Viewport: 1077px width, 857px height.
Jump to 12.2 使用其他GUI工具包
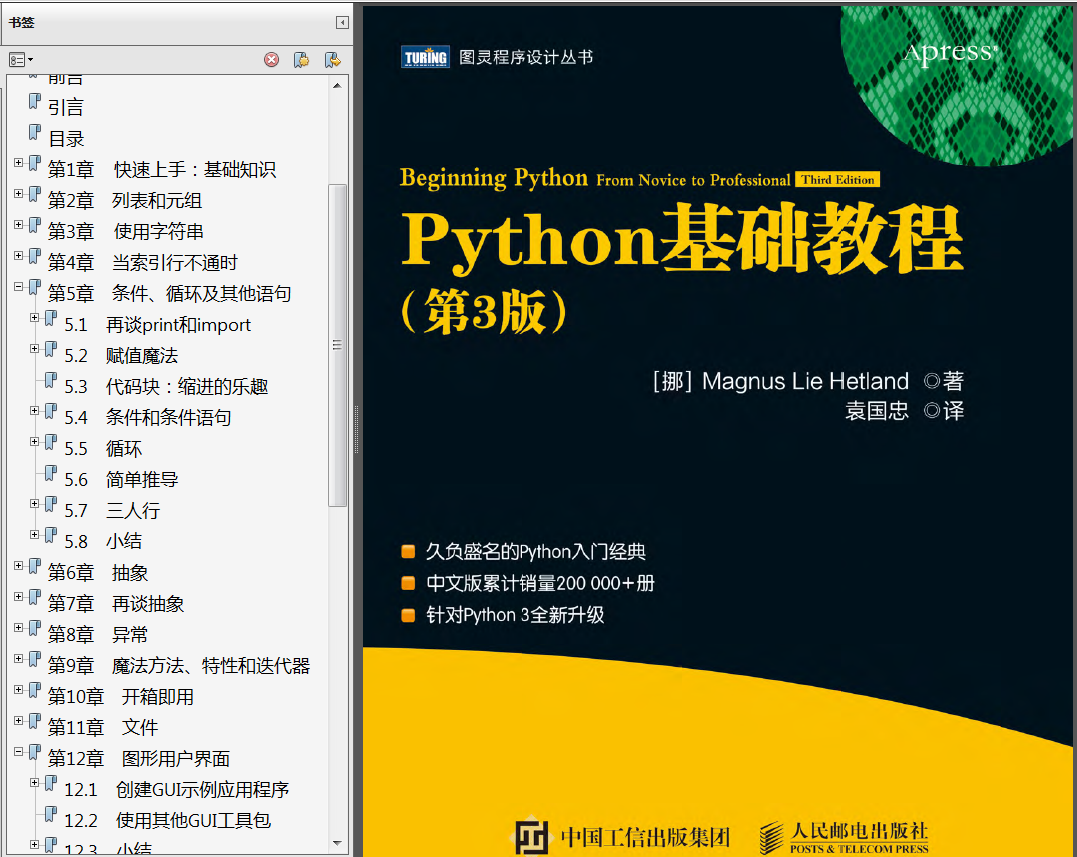(168, 821)
